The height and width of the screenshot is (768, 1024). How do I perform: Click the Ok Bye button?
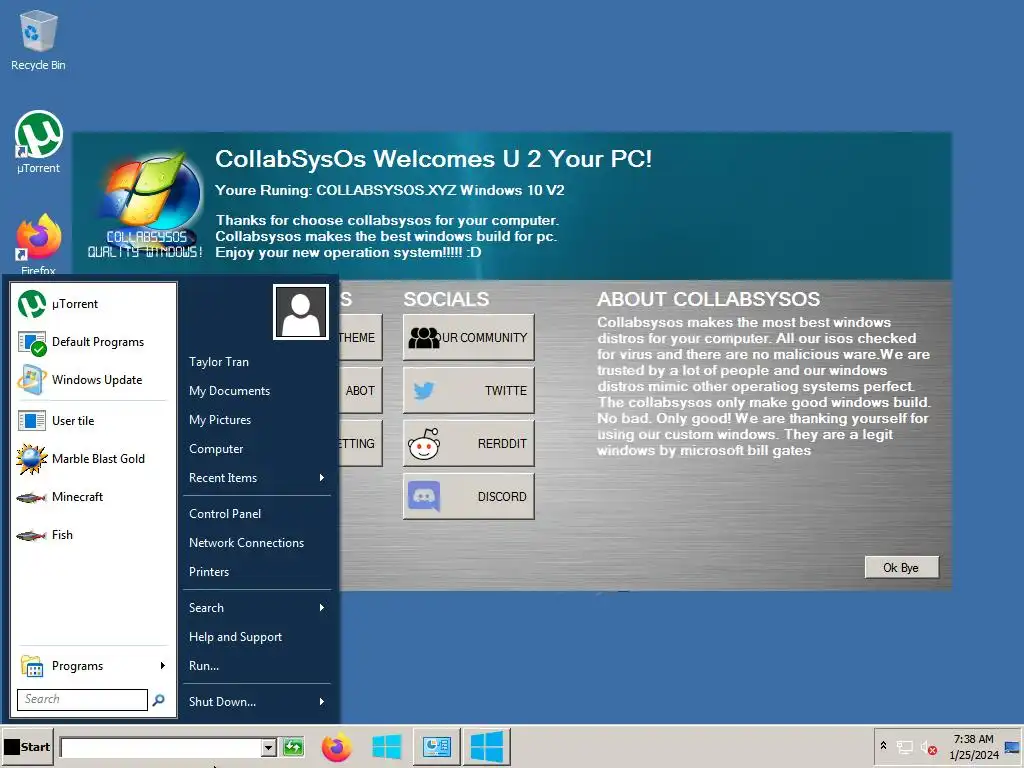[x=902, y=568]
